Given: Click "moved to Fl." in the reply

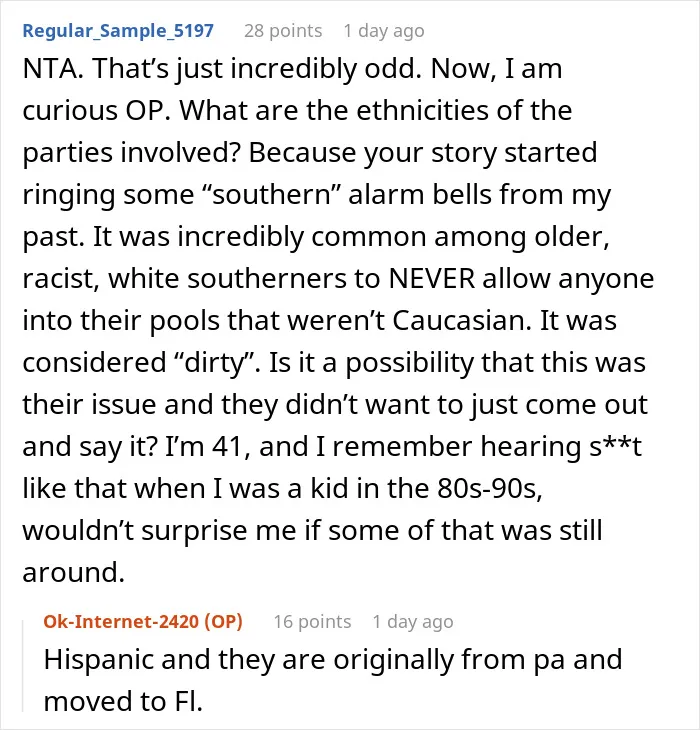Looking at the screenshot, I should coord(123,702).
